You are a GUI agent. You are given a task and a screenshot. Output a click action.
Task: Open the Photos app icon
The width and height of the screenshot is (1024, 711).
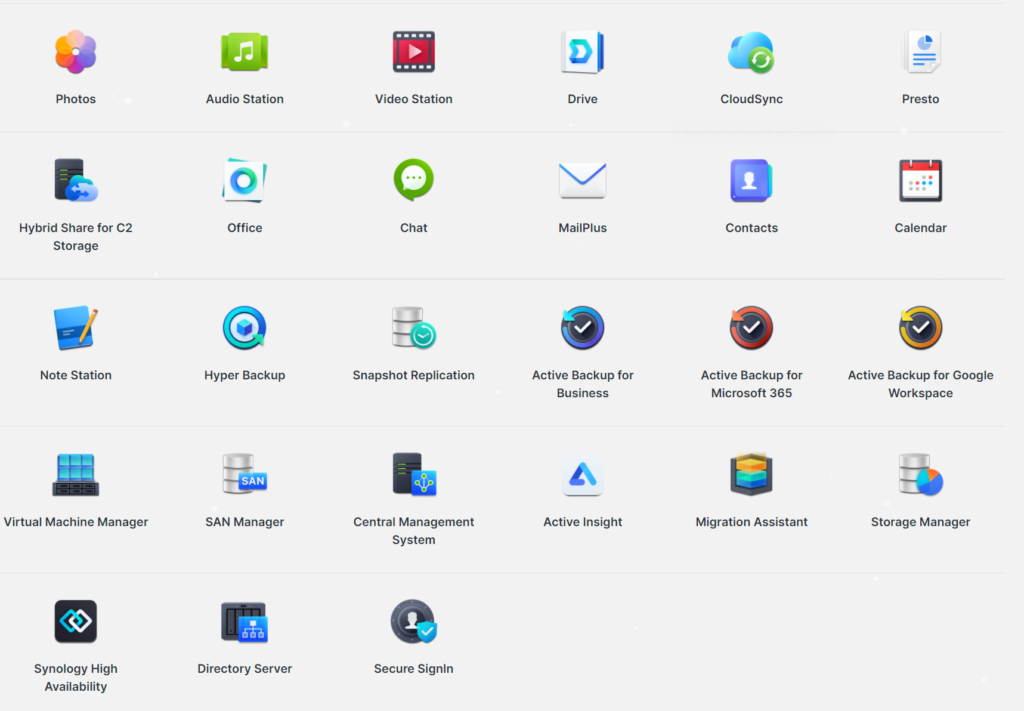coord(76,52)
